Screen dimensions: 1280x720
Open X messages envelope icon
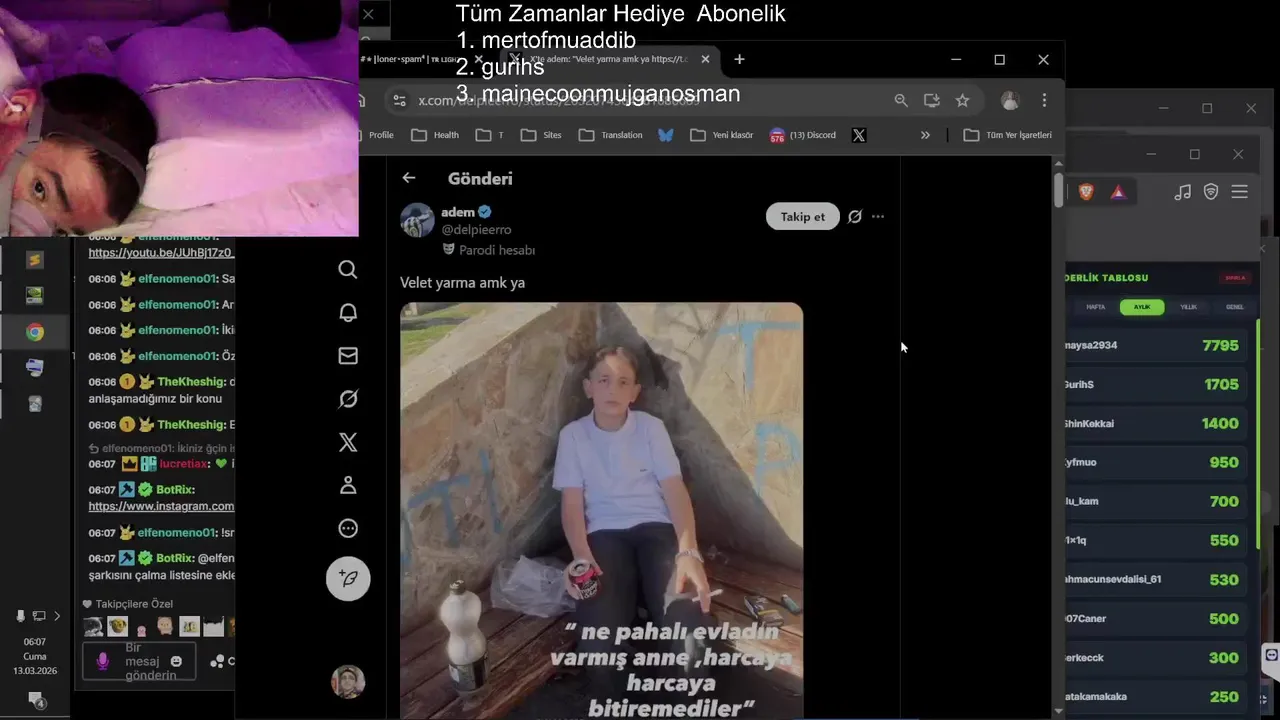tap(348, 355)
